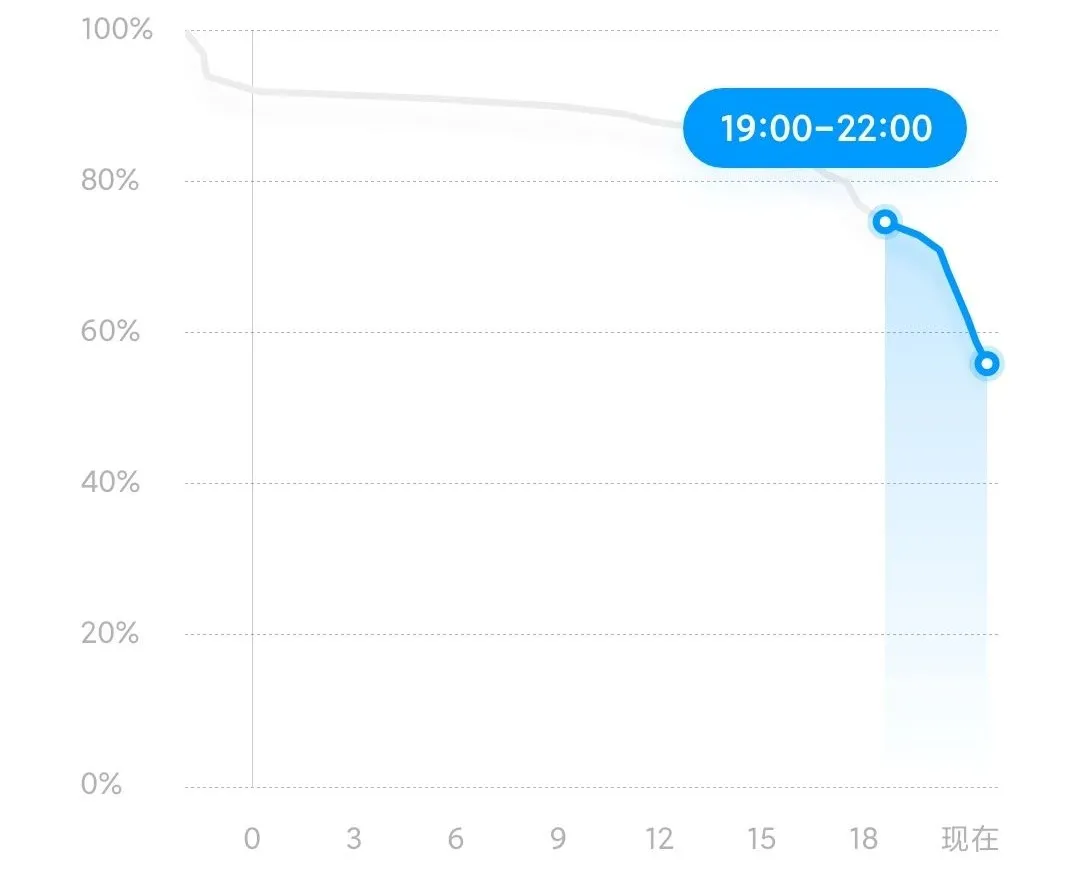
Task: Tap the 0 hour mark on axis
Action: pos(252,839)
